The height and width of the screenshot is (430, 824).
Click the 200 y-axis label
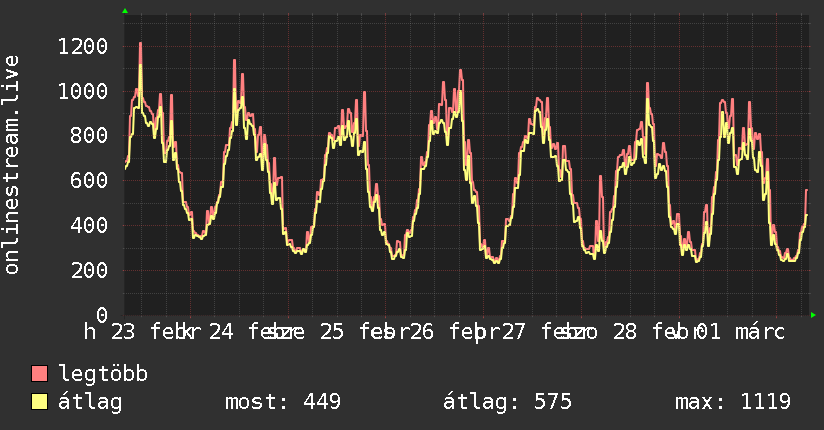point(89,270)
